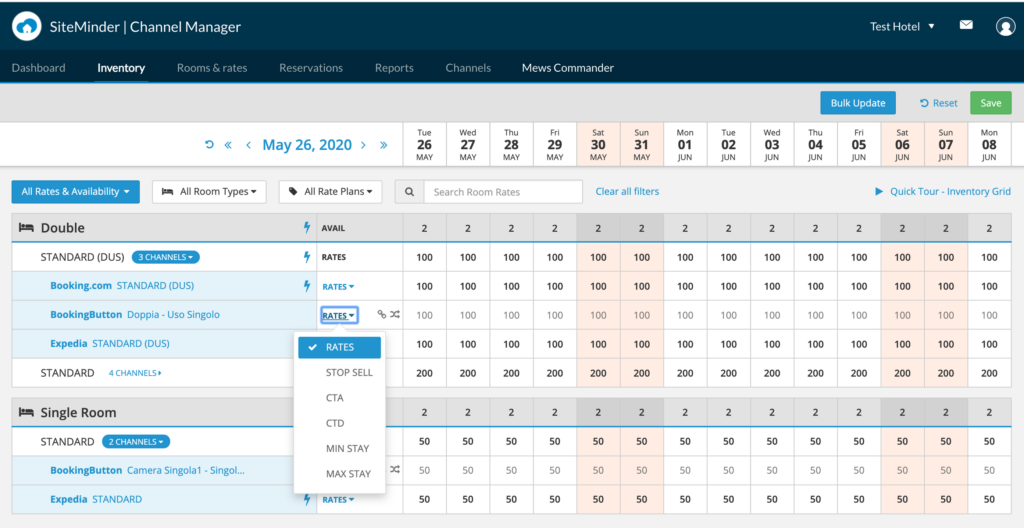The width and height of the screenshot is (1024, 528).
Task: Open All Room Types filter
Action: (x=209, y=191)
